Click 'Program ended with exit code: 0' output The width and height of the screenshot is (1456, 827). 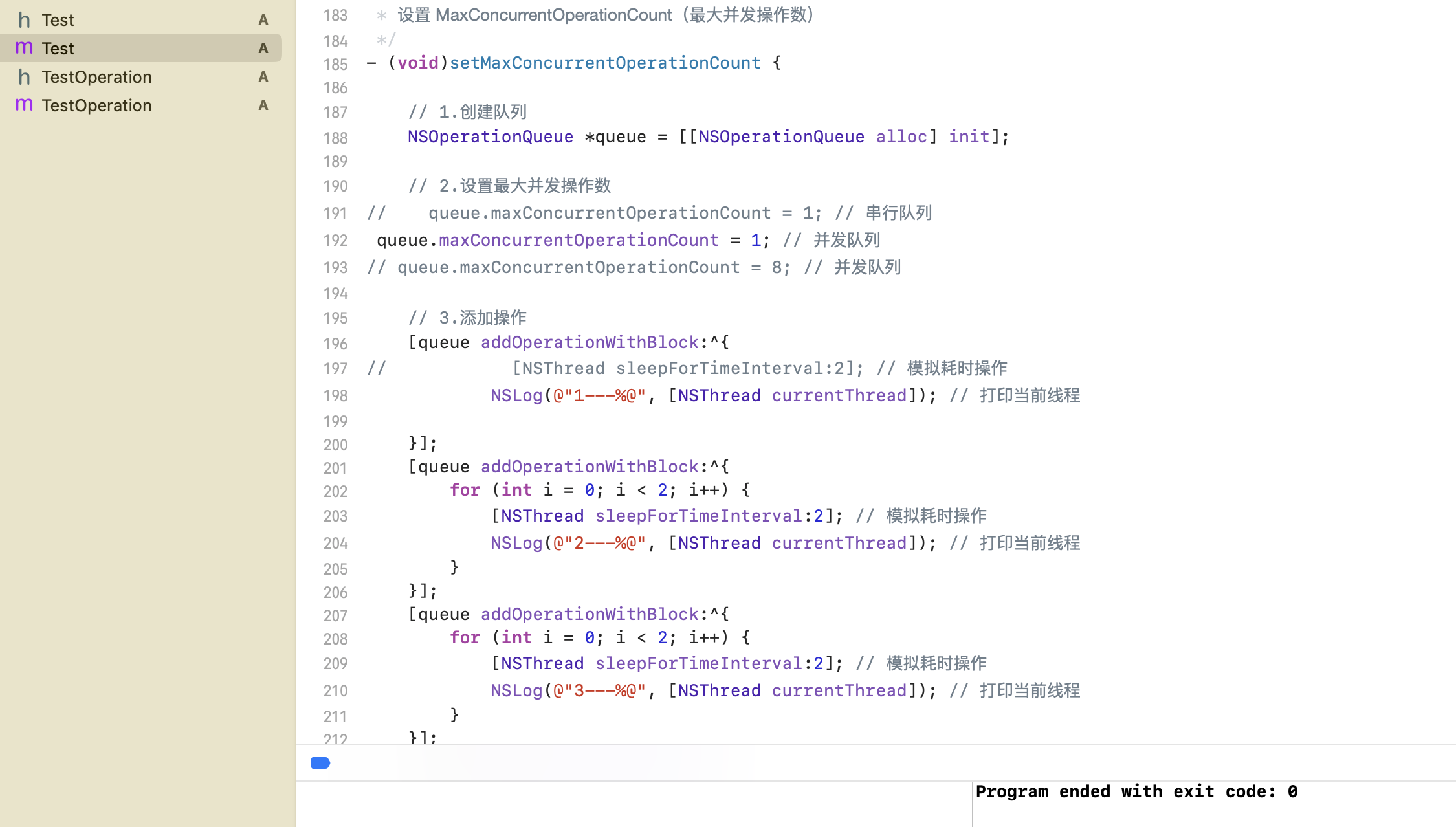pyautogui.click(x=1137, y=791)
